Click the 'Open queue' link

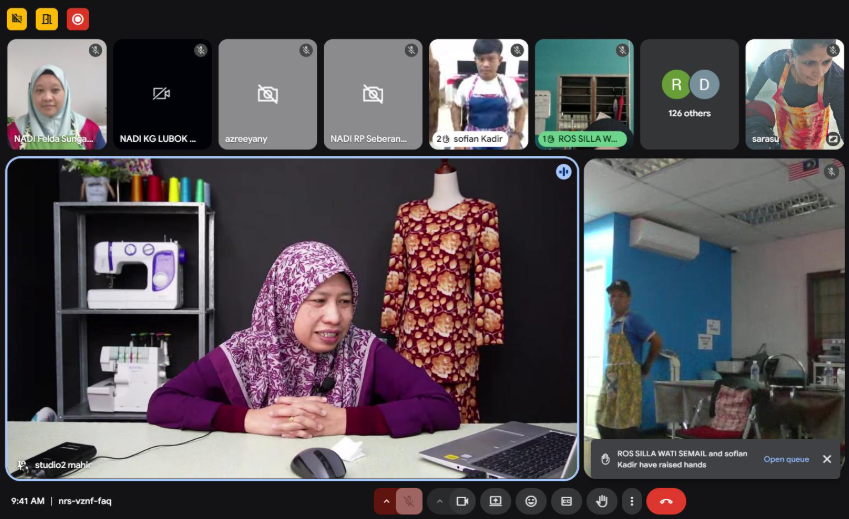pos(786,459)
